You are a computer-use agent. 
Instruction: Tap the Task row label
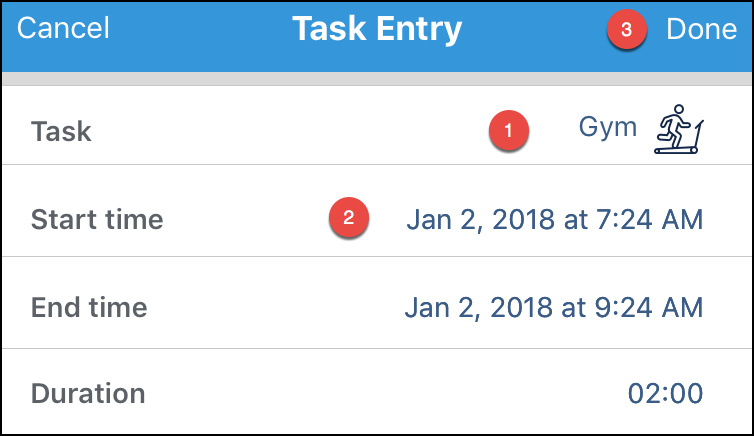(x=61, y=131)
